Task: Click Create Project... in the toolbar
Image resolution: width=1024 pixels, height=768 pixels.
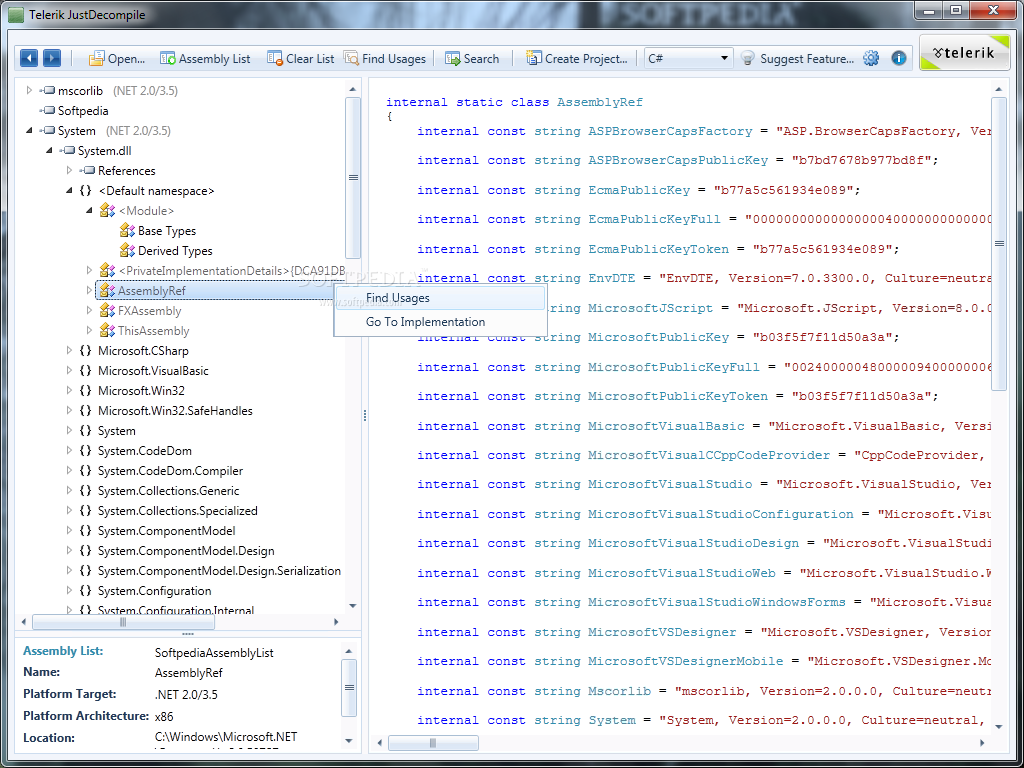Action: (577, 59)
